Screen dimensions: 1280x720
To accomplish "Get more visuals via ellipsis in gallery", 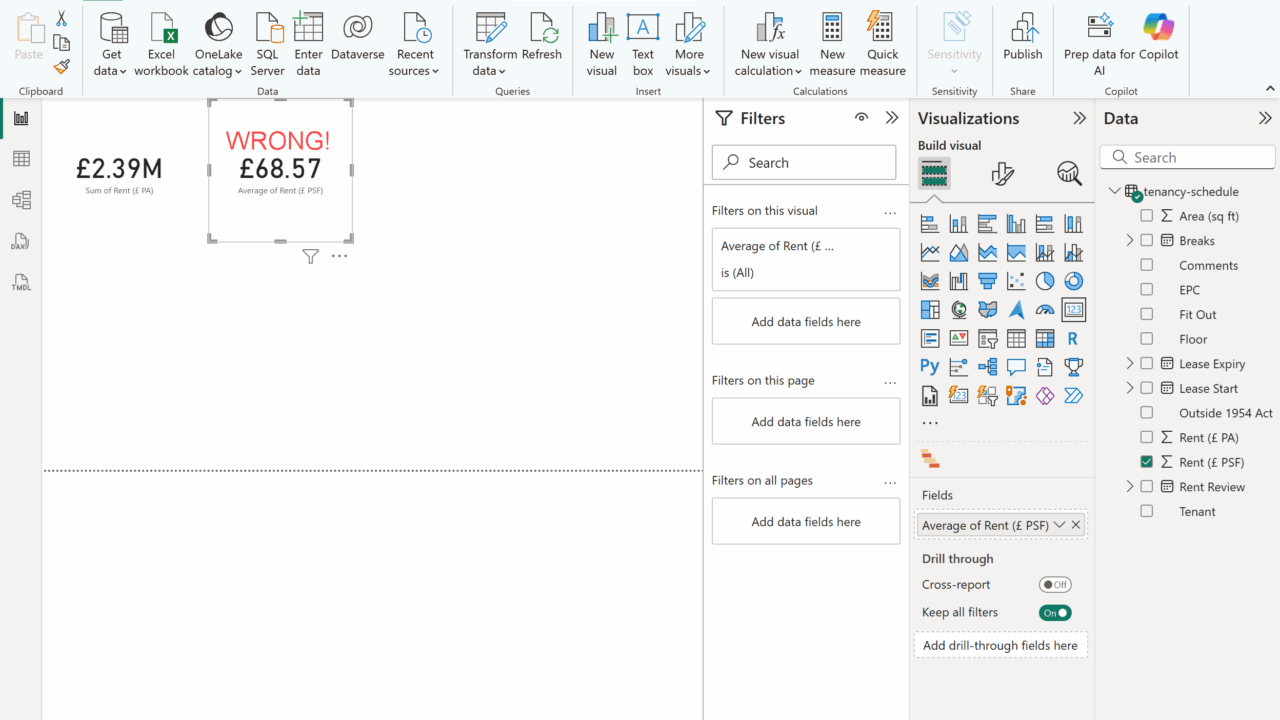I will 930,424.
